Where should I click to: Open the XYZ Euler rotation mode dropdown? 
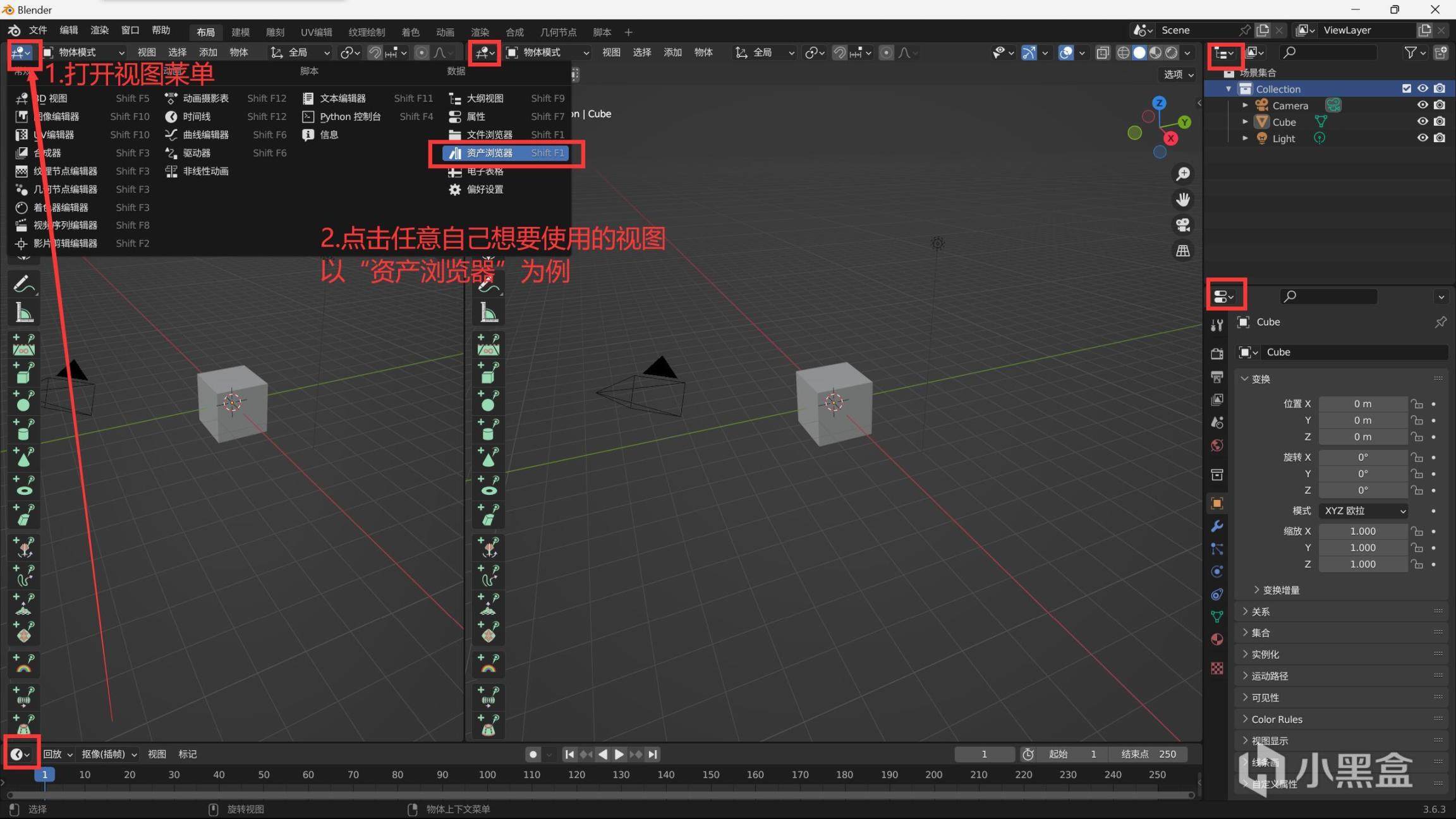point(1363,511)
